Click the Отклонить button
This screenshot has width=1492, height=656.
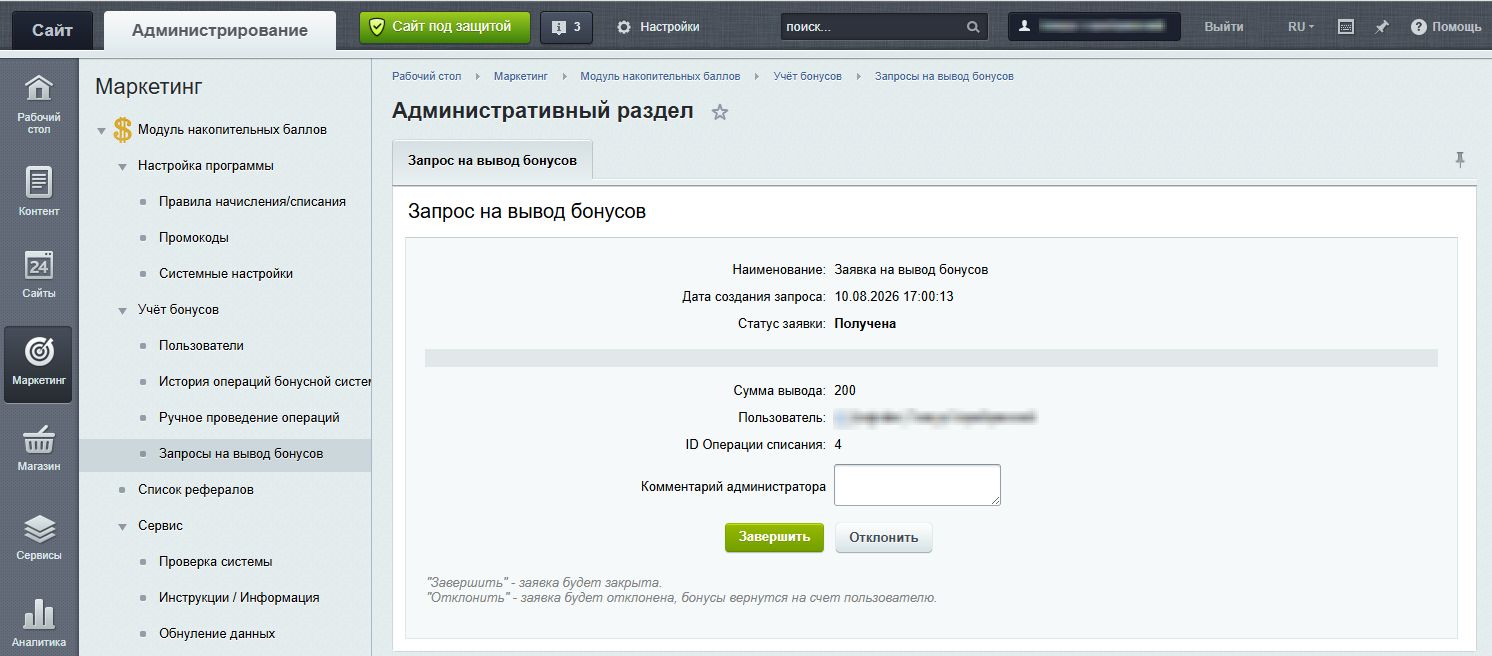coord(884,537)
